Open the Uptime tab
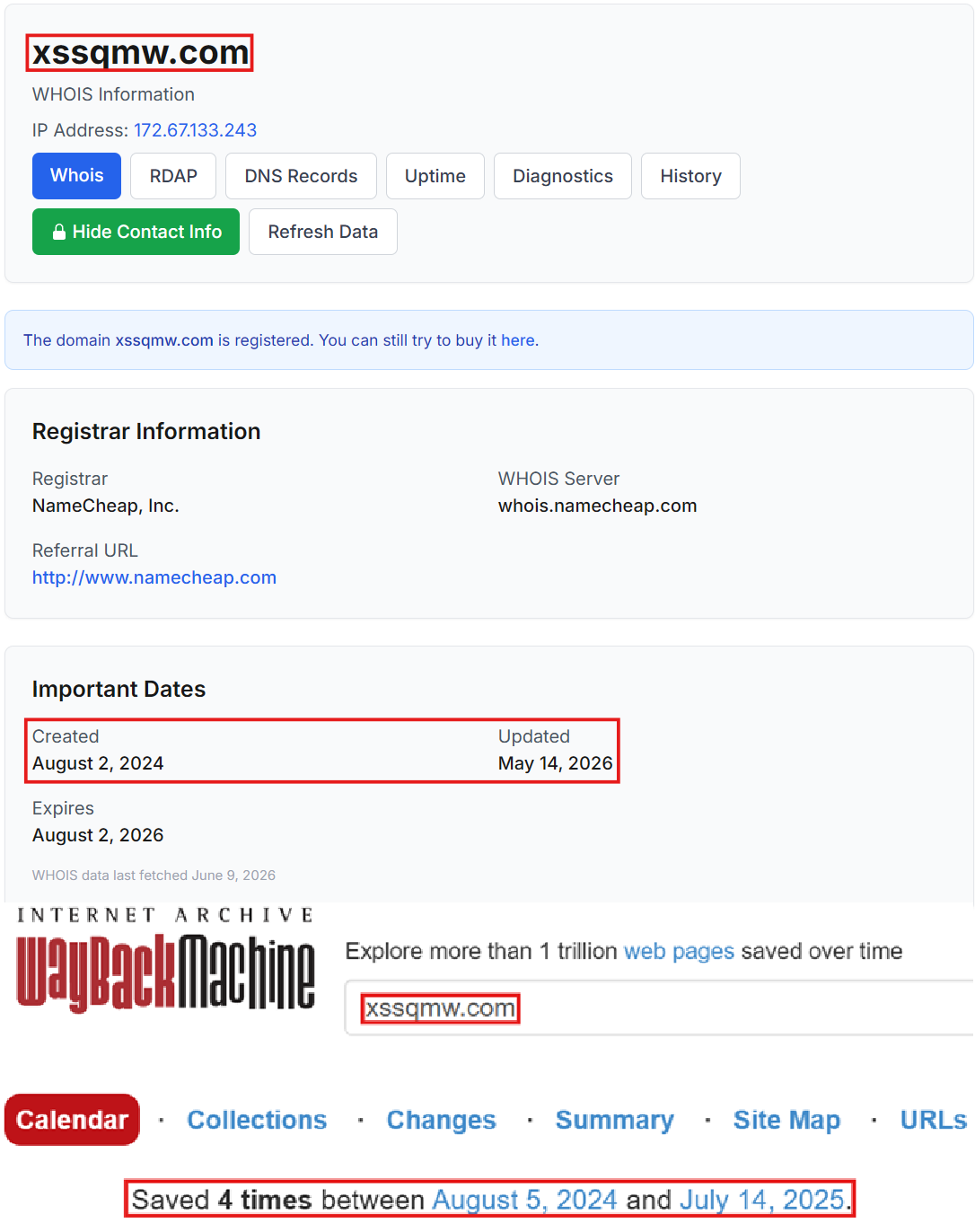This screenshot has height=1232, width=975. point(435,176)
